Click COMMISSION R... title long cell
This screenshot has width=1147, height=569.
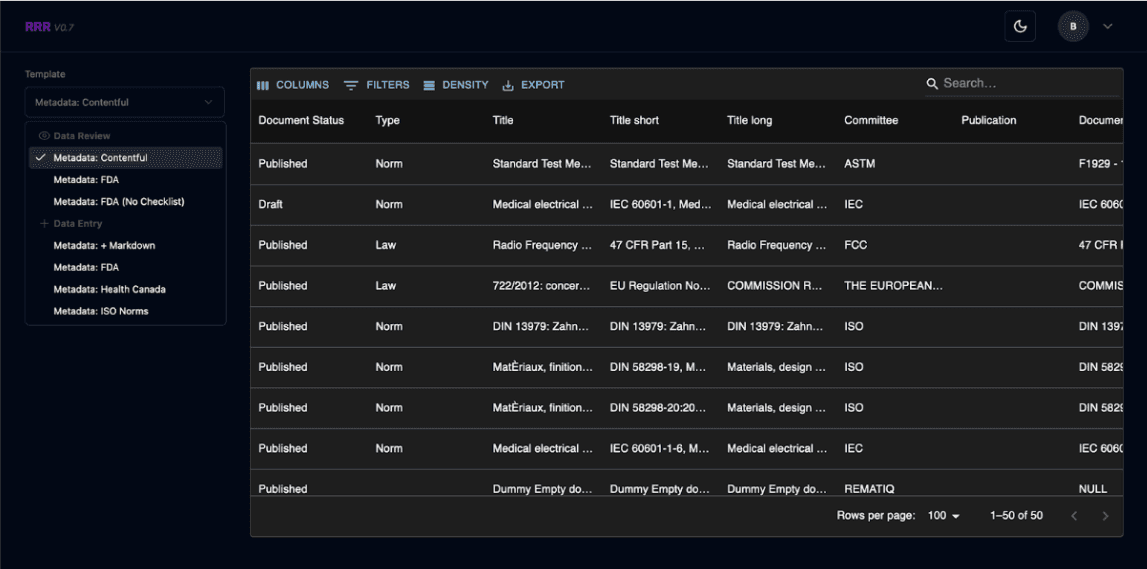point(778,286)
